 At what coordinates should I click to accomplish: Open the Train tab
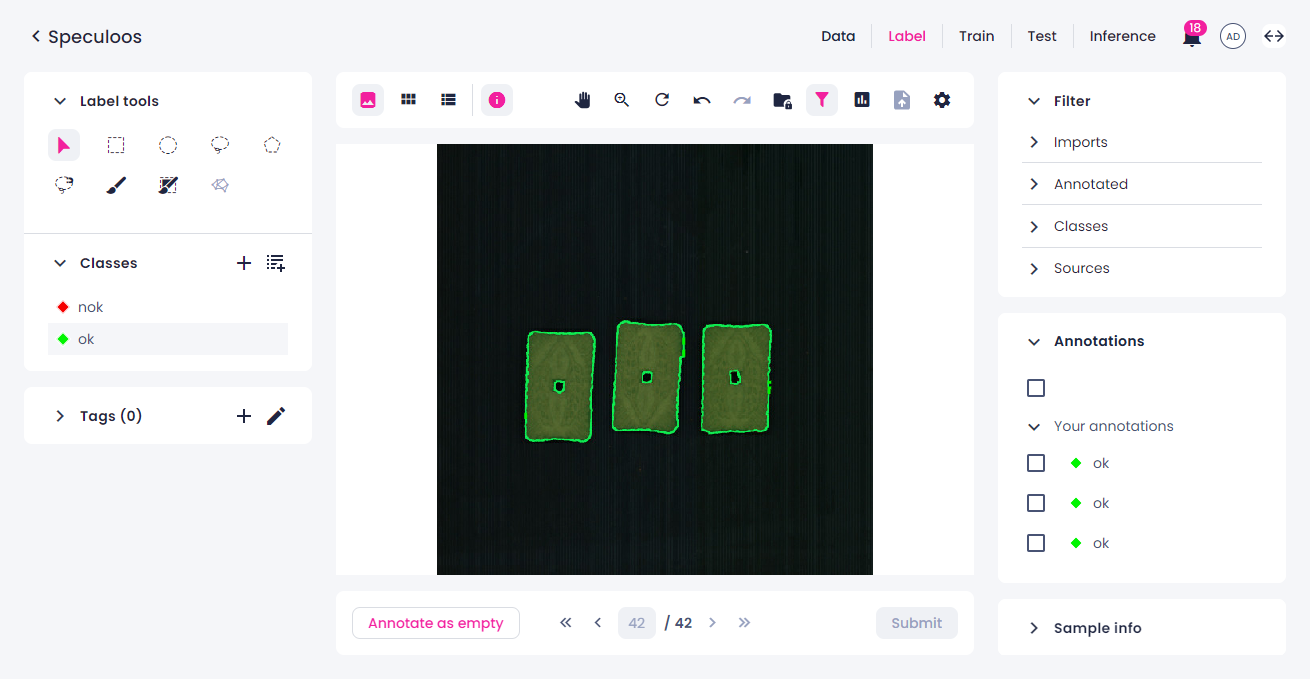coord(977,36)
